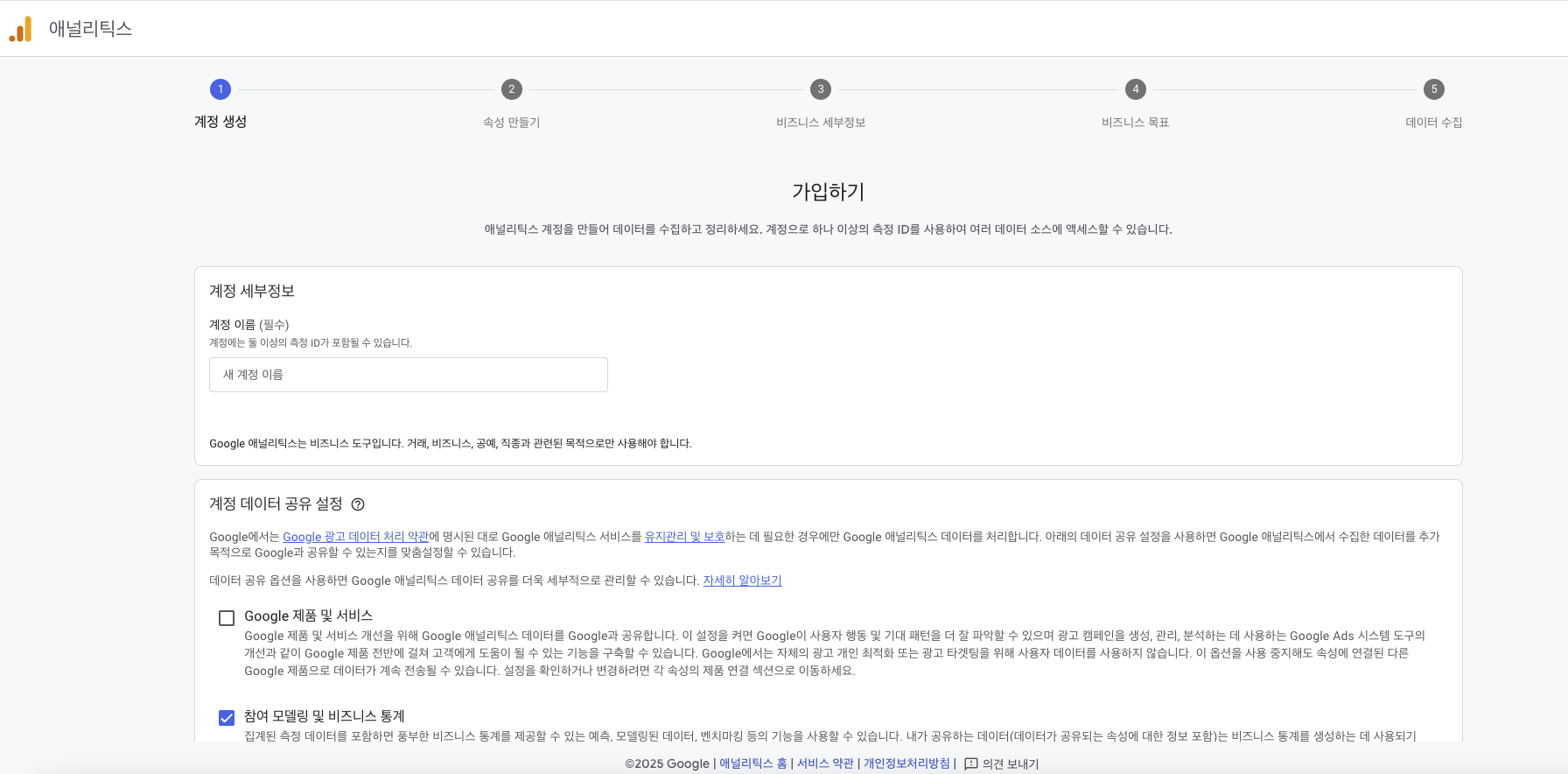This screenshot has height=774, width=1568.
Task: Click the 참여 모델링 및 비즈니스 통계 label
Action: (325, 716)
